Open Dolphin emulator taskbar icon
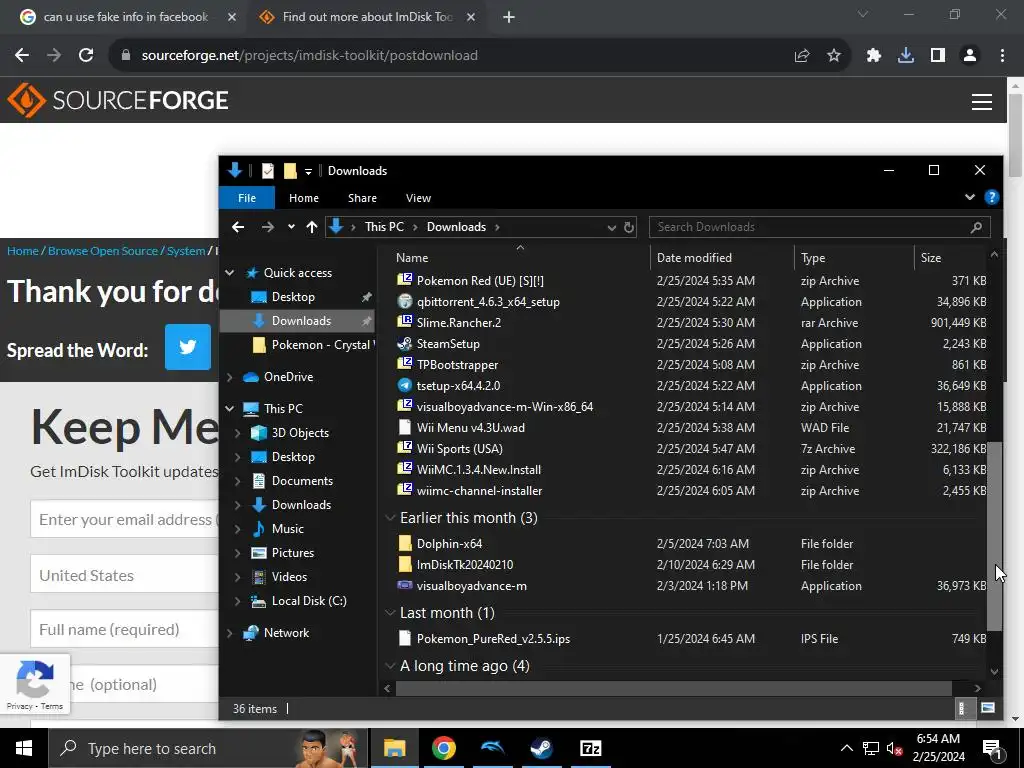 tap(492, 748)
